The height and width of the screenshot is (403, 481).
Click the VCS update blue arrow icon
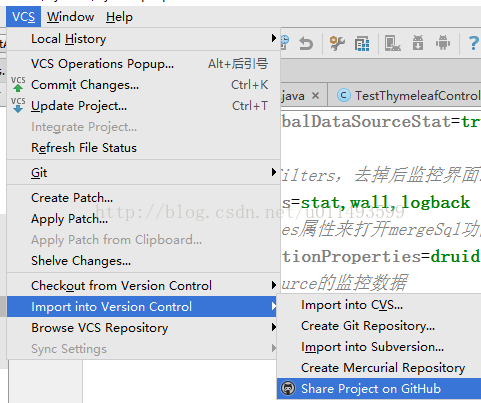(x=18, y=106)
